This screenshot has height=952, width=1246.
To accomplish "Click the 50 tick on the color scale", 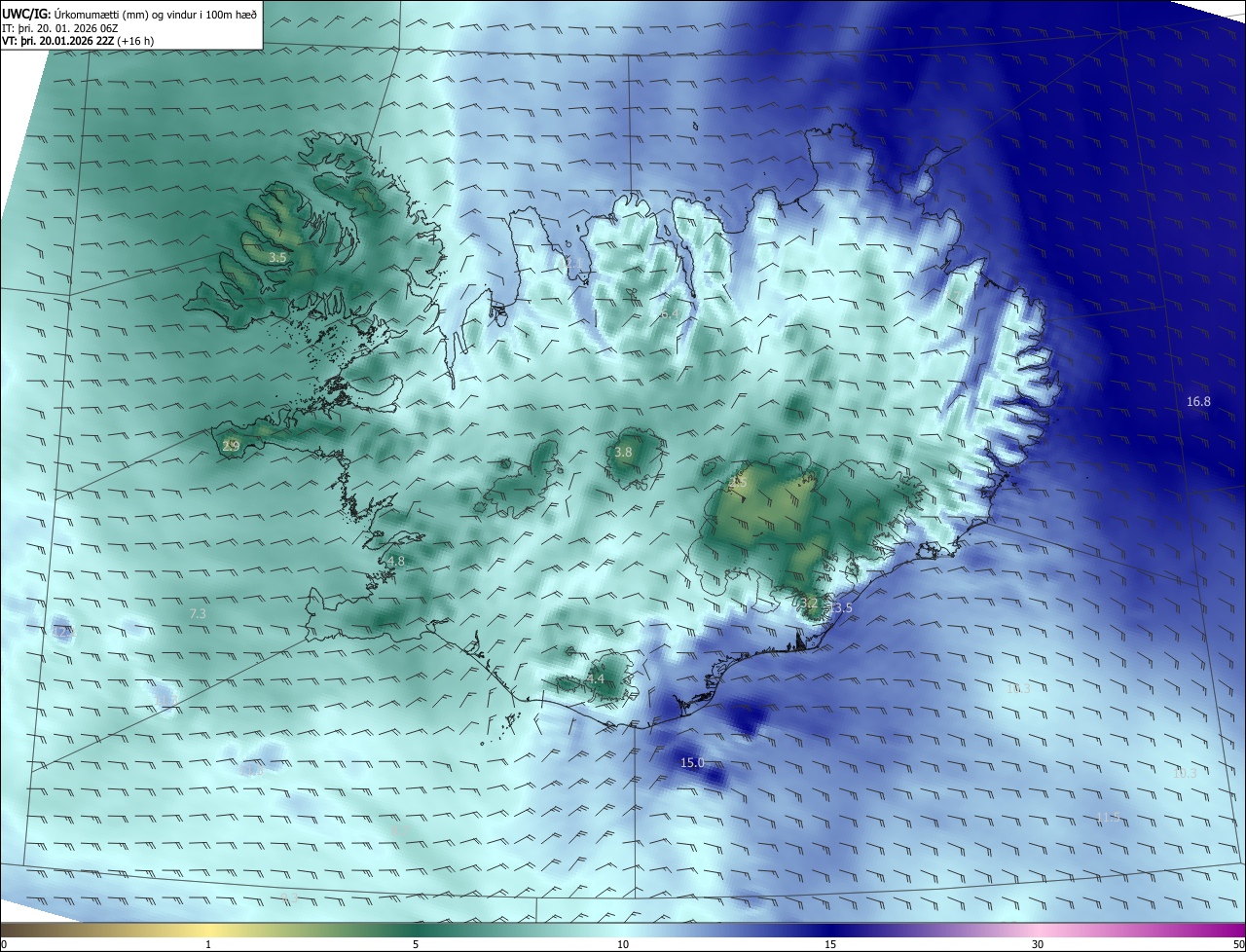I will coord(1238,944).
